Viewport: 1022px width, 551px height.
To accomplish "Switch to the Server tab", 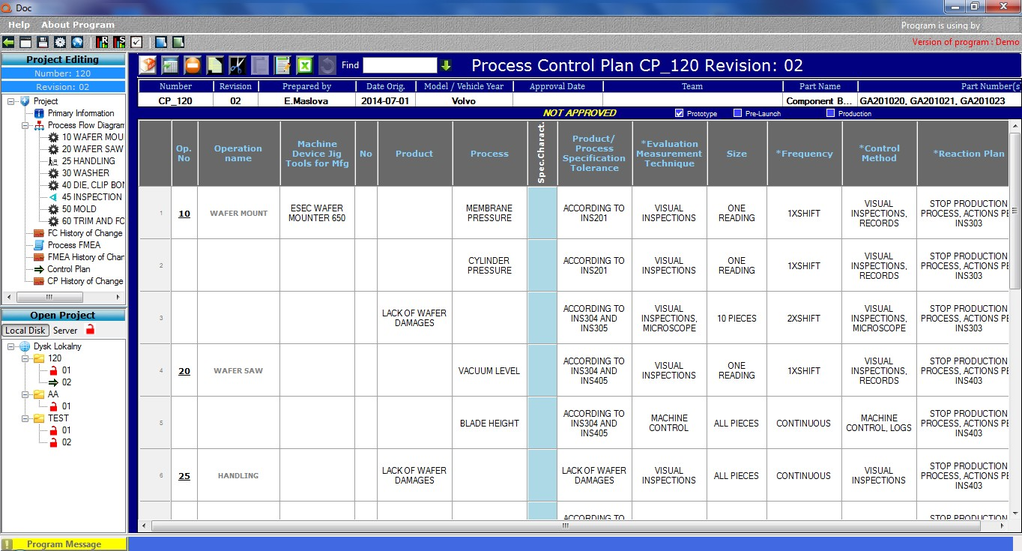I will coord(65,331).
